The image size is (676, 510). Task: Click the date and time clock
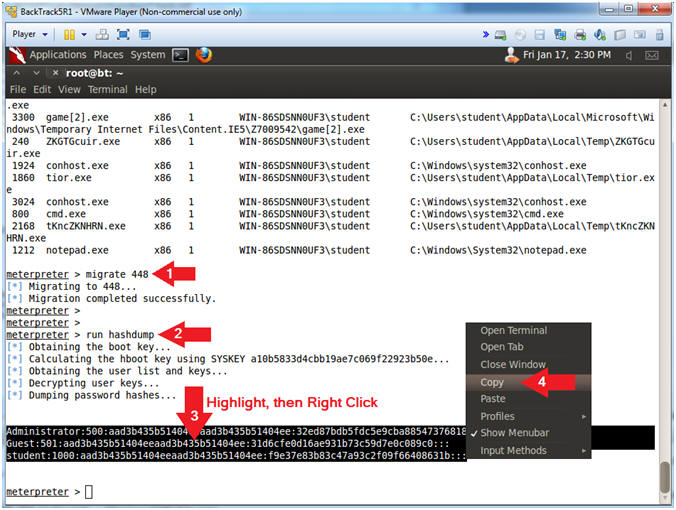coord(567,55)
